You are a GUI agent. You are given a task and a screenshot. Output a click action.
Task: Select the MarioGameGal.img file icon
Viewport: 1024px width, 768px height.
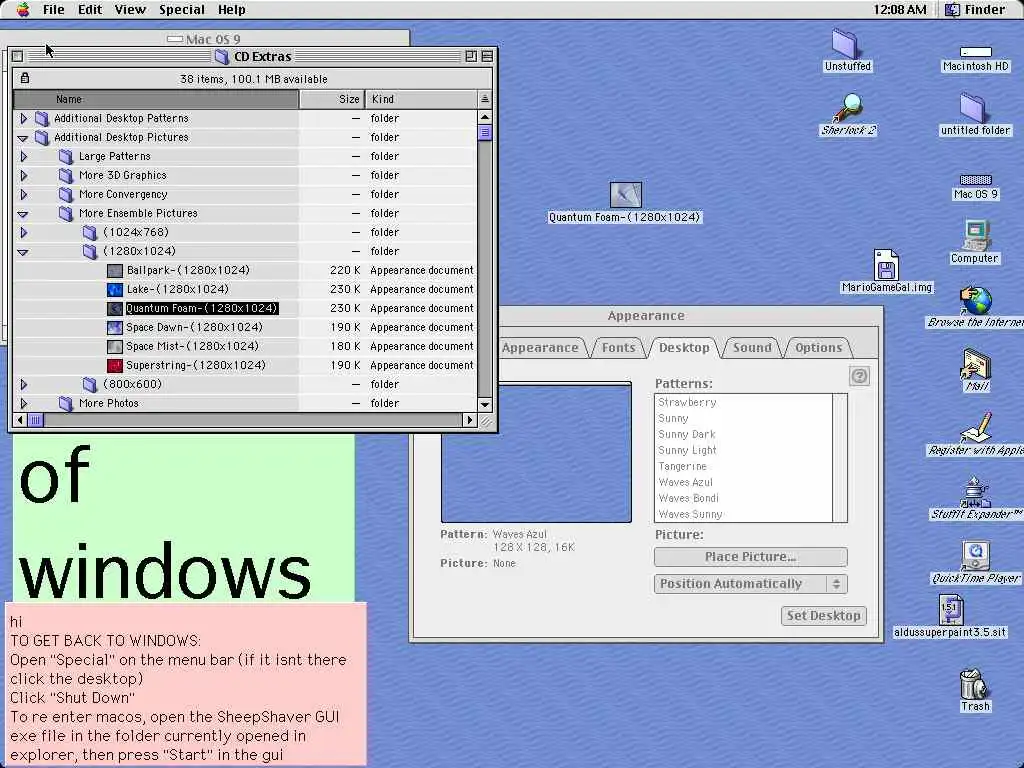tap(886, 264)
